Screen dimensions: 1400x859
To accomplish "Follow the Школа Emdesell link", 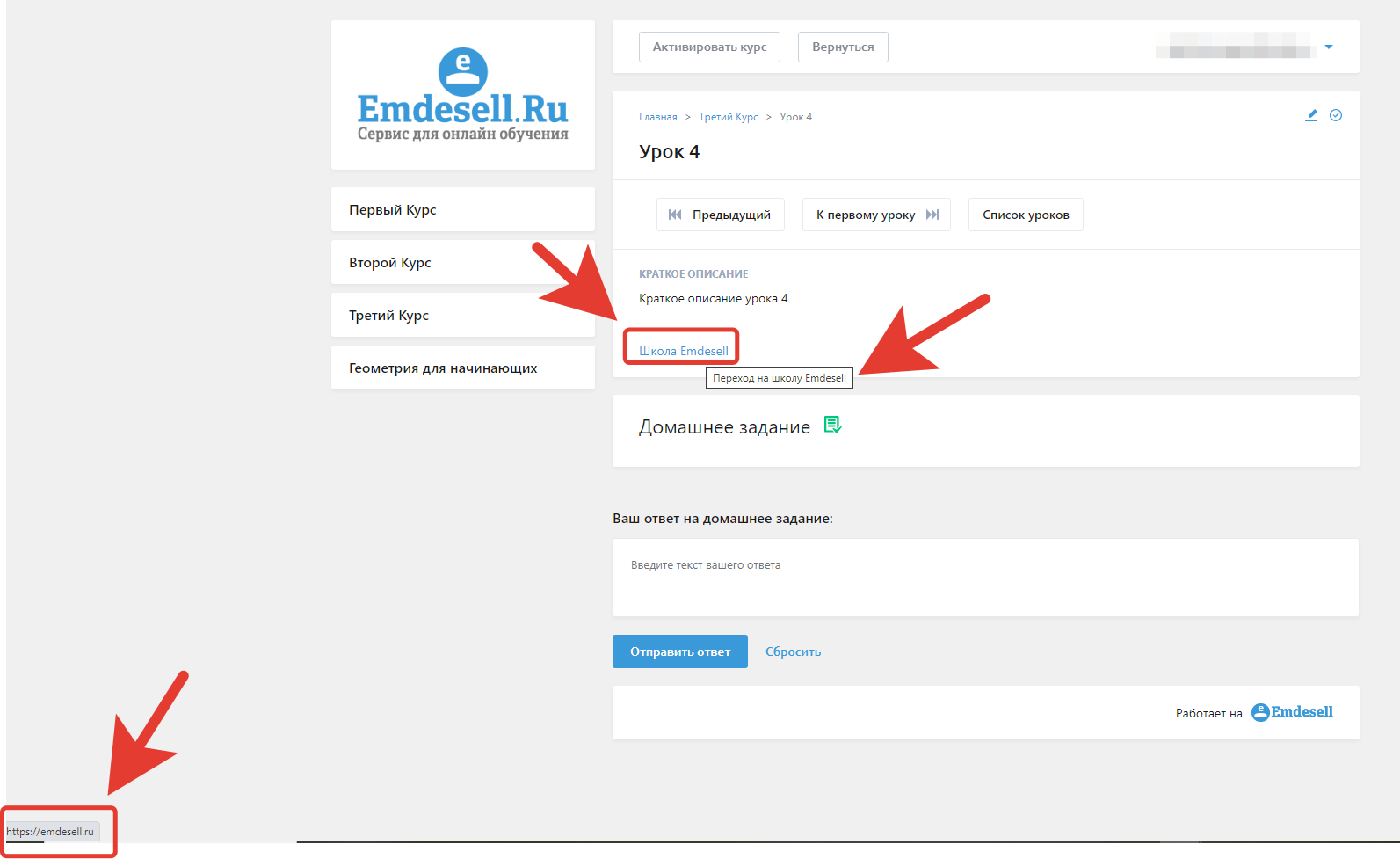I will click(x=684, y=351).
